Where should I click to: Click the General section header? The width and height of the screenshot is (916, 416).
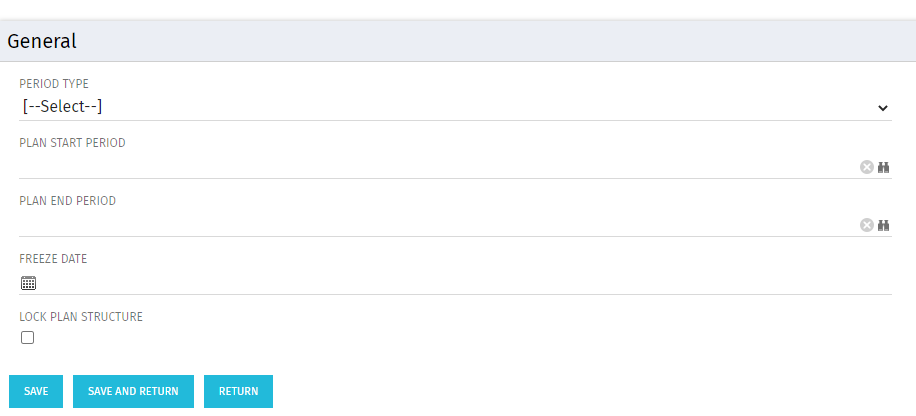click(42, 41)
